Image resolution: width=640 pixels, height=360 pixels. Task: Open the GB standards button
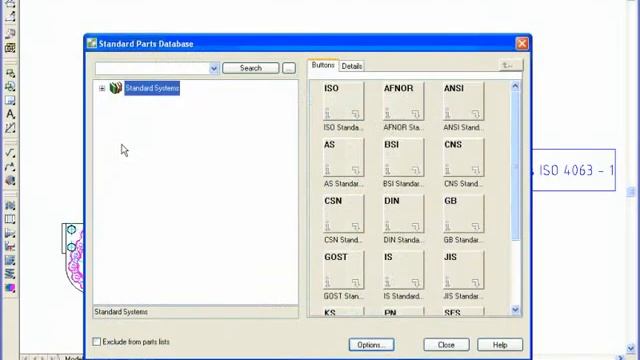[x=463, y=214]
